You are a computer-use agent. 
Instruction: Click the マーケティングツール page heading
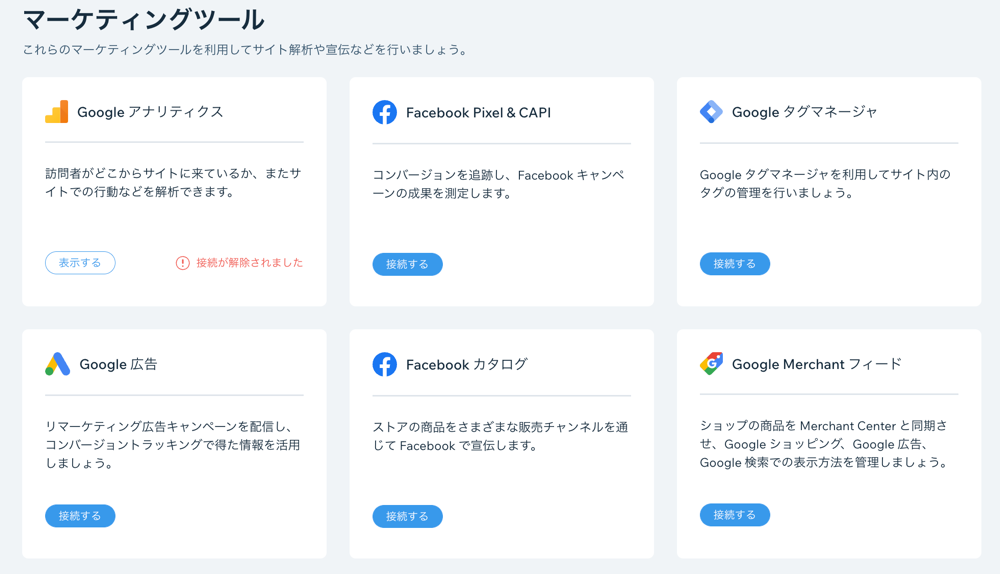pyautogui.click(x=143, y=19)
